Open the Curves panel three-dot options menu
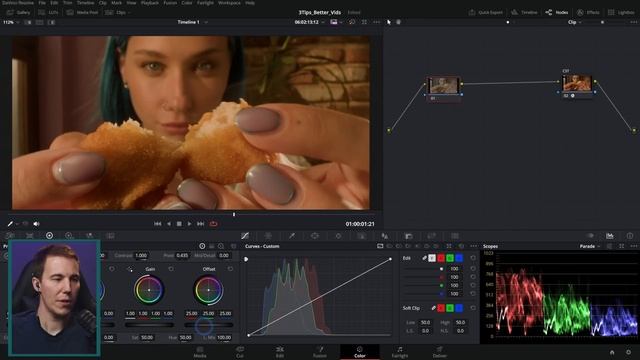Image resolution: width=640 pixels, height=360 pixels. pyautogui.click(x=473, y=246)
